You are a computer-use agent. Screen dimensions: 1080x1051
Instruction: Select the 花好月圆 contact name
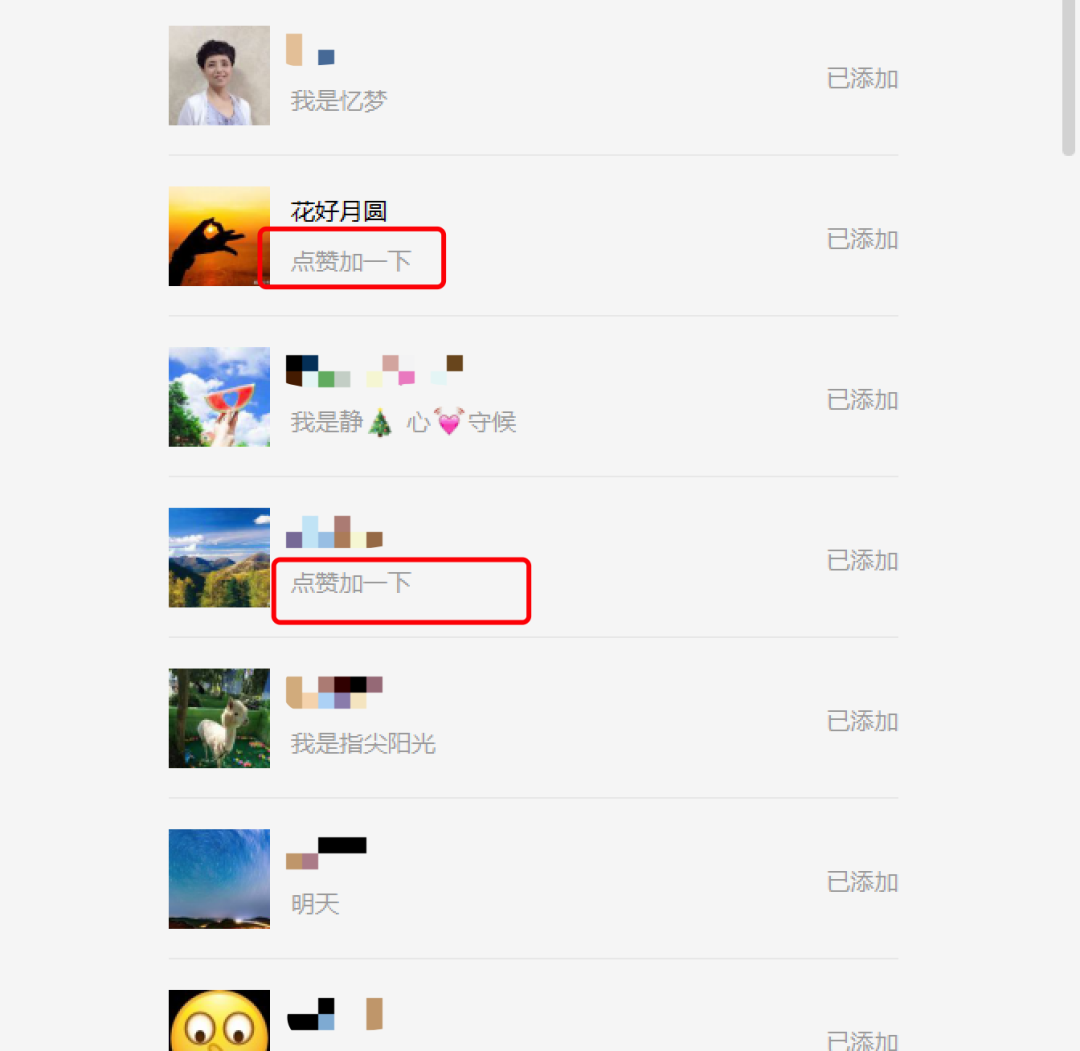338,211
